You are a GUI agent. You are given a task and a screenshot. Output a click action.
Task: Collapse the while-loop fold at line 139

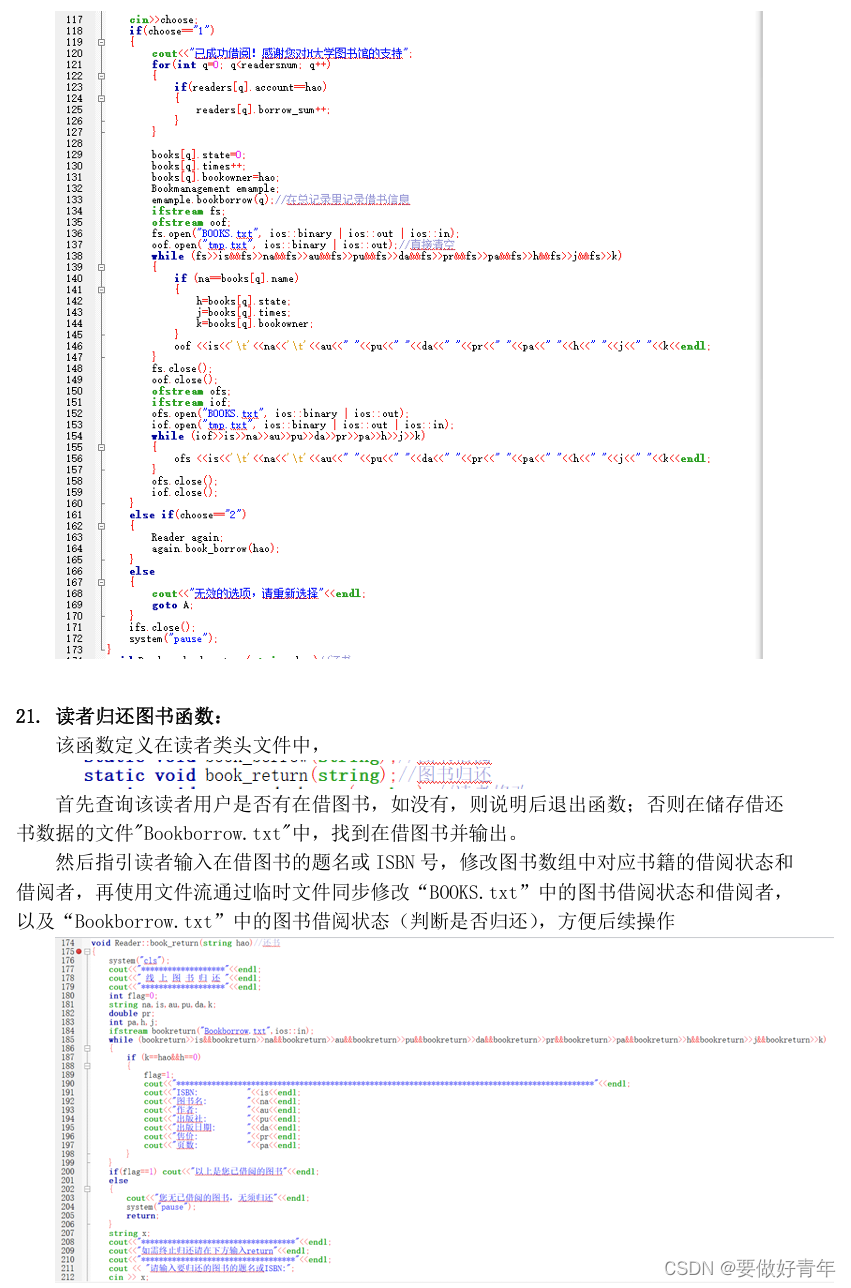click(101, 267)
